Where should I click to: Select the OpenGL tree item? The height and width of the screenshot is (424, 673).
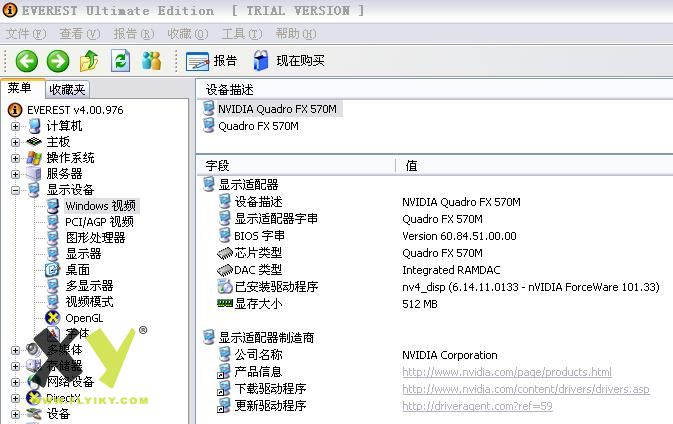[84, 318]
